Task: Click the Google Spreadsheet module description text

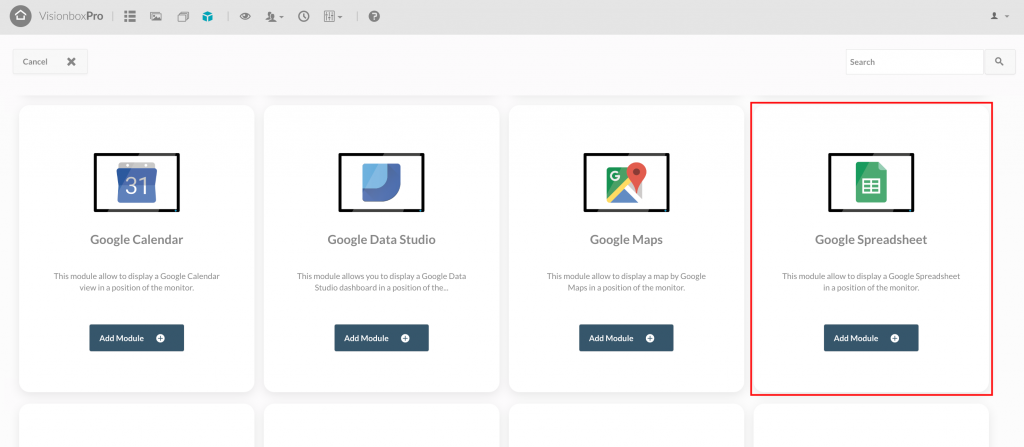Action: click(871, 282)
